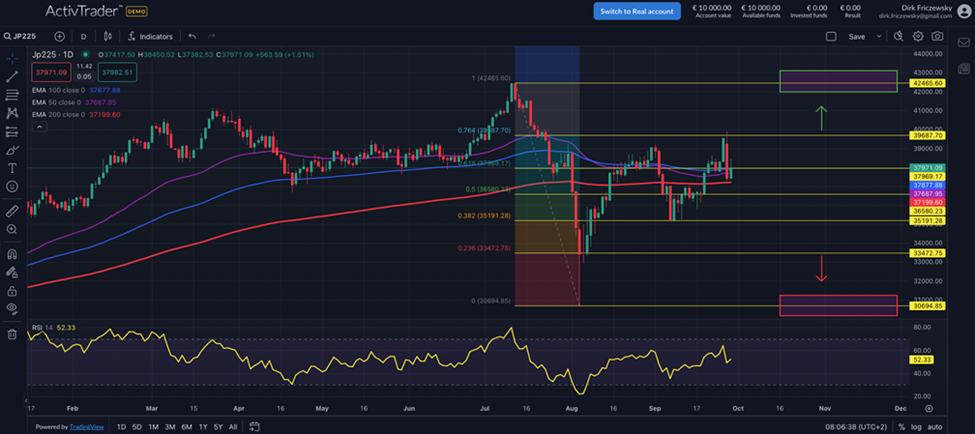The width and height of the screenshot is (975, 434).
Task: Select the trend line drawing tool
Action: (12, 77)
